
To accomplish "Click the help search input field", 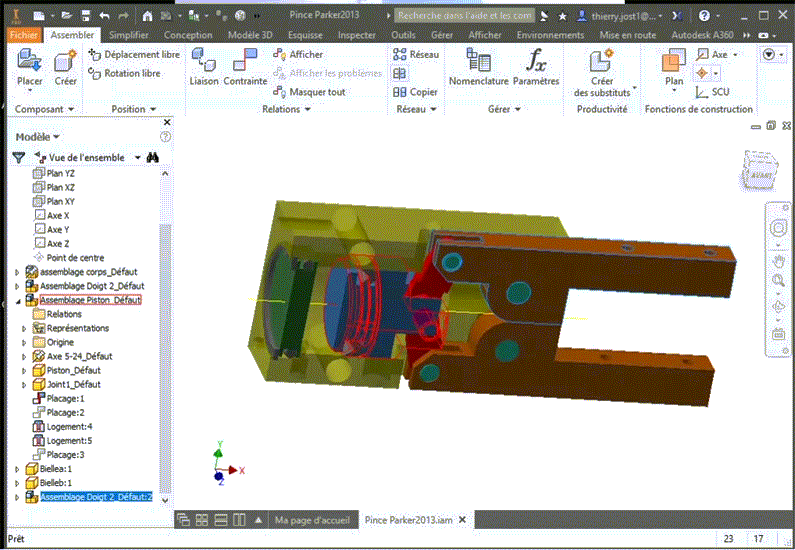I will coord(464,16).
